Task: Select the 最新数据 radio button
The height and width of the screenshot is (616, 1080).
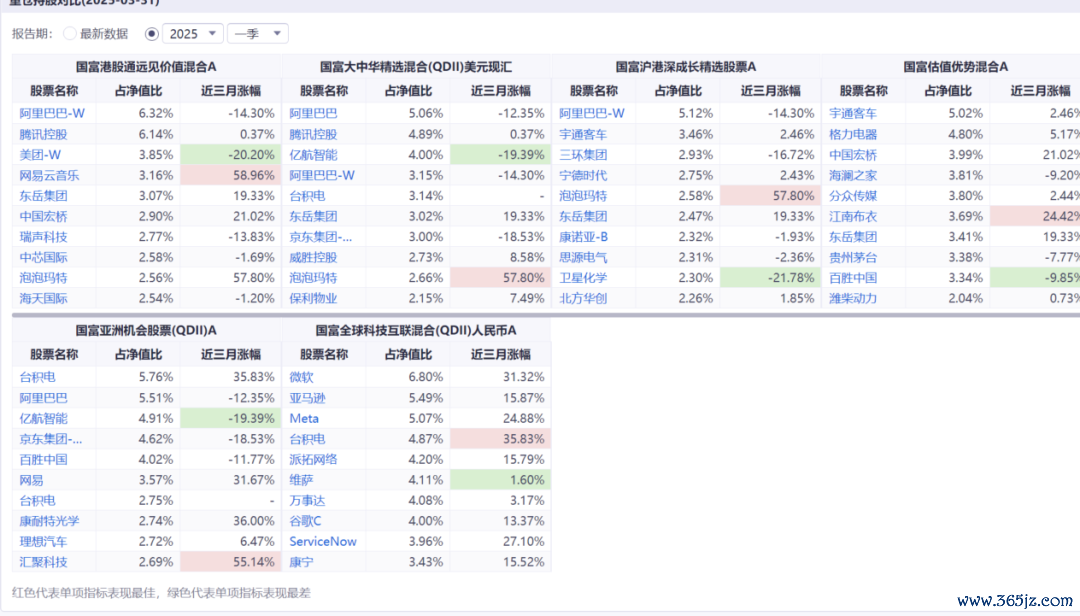Action: pyautogui.click(x=70, y=34)
